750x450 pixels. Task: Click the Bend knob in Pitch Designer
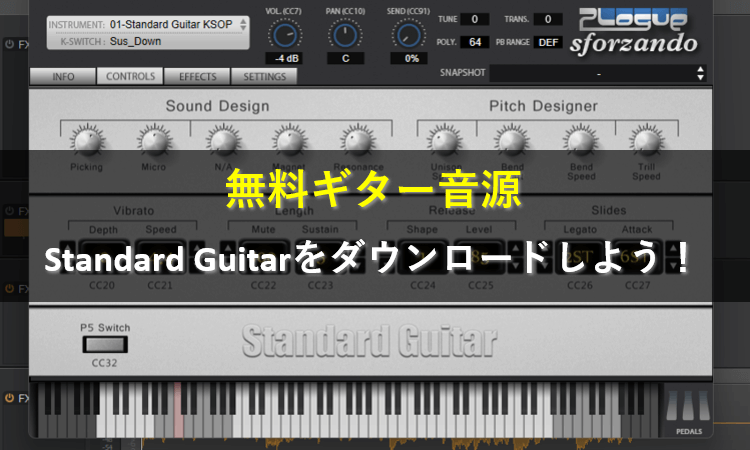point(510,145)
